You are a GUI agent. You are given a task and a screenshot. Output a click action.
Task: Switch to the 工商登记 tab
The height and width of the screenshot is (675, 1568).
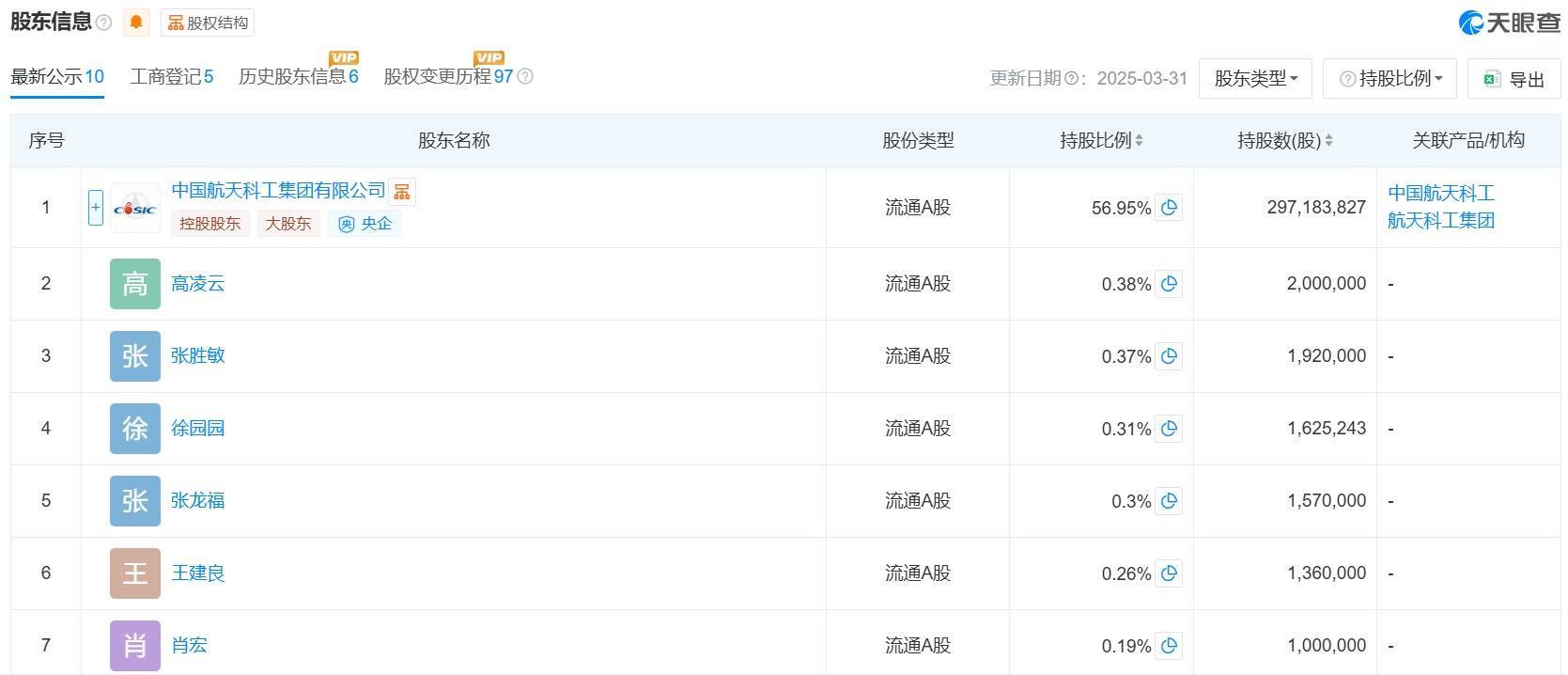171,77
